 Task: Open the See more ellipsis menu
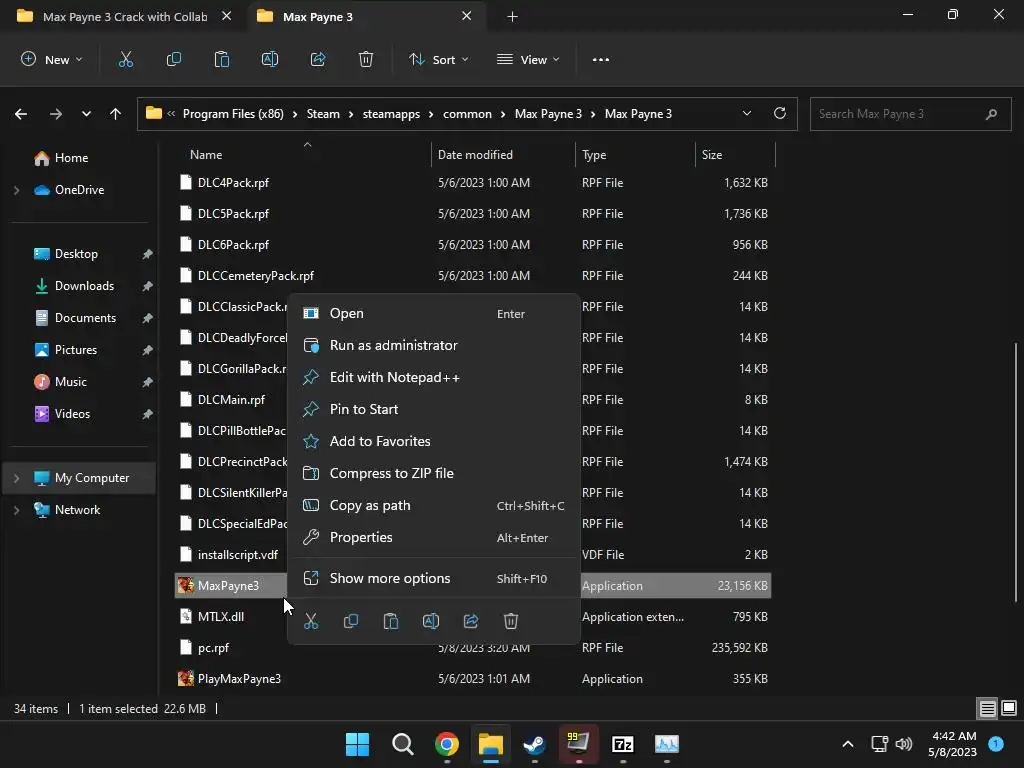(x=600, y=59)
